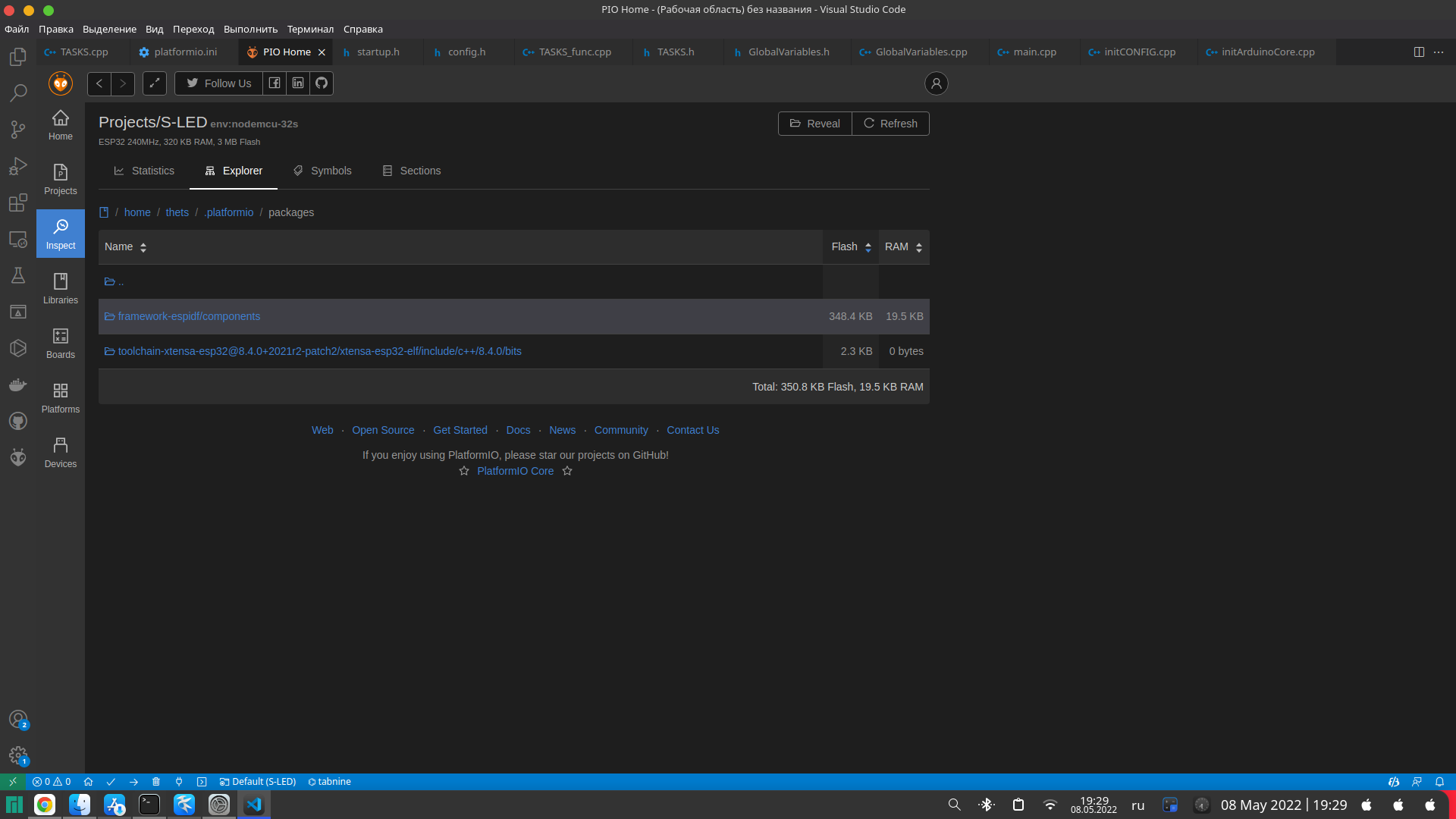Sort table by Name column

460,247
